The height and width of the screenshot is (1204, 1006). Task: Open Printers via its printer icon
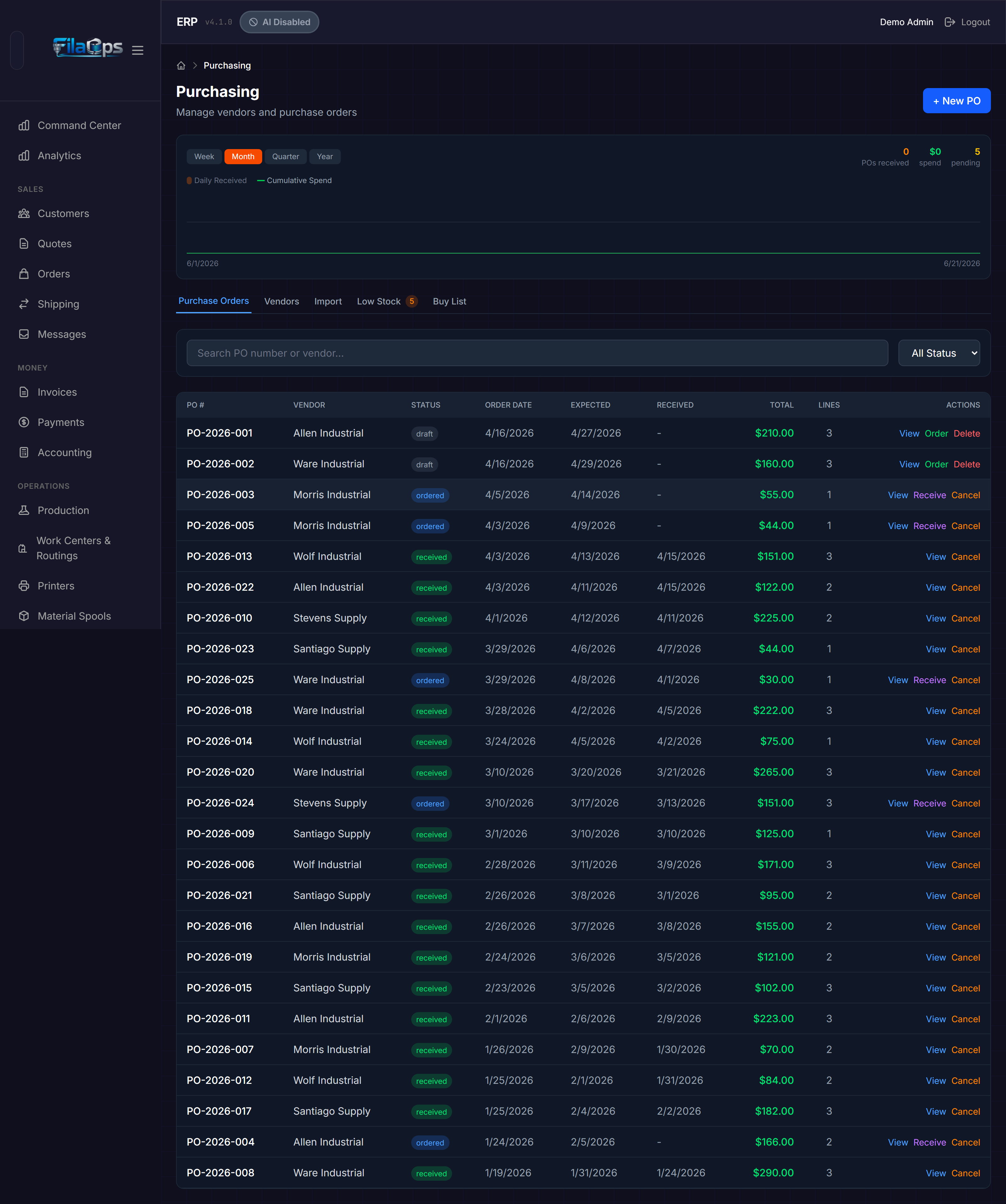pyautogui.click(x=24, y=586)
